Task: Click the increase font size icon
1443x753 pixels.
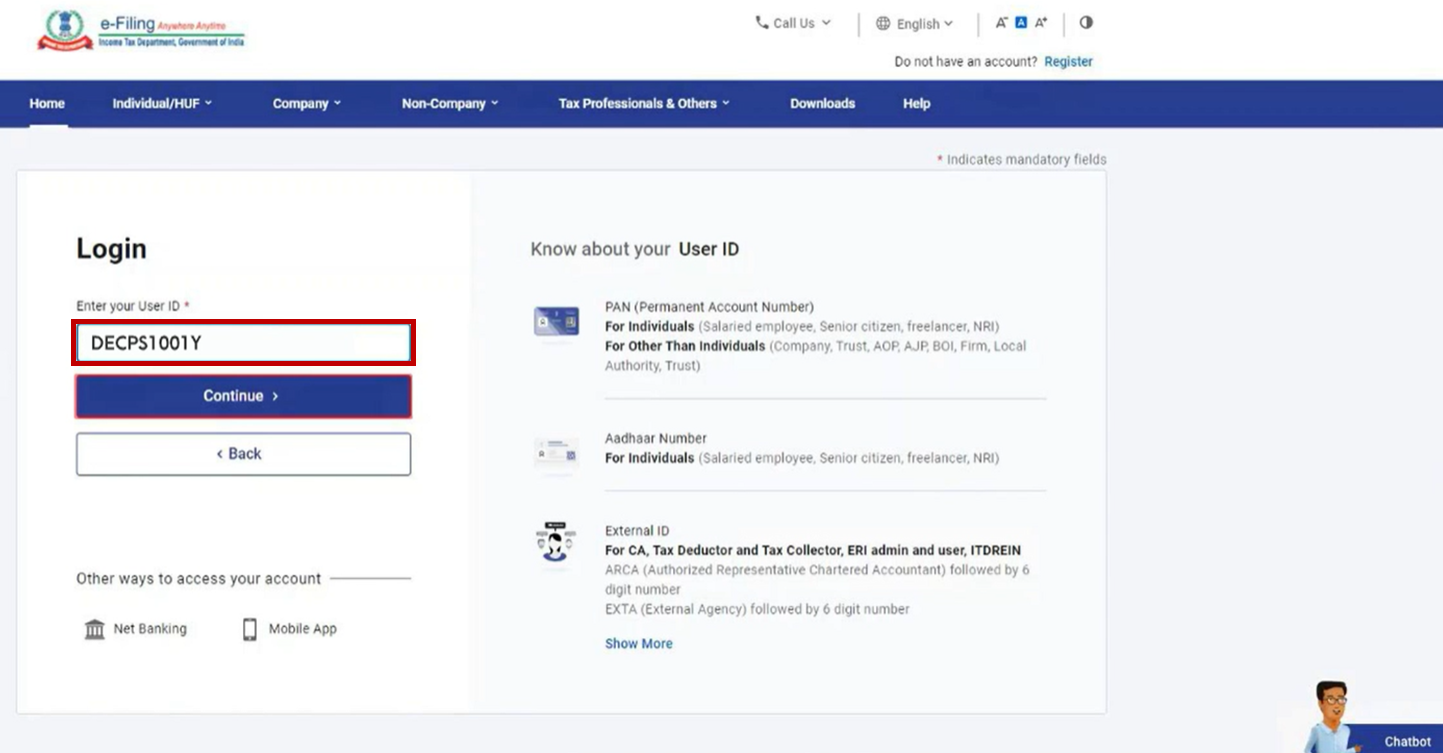Action: [1041, 23]
